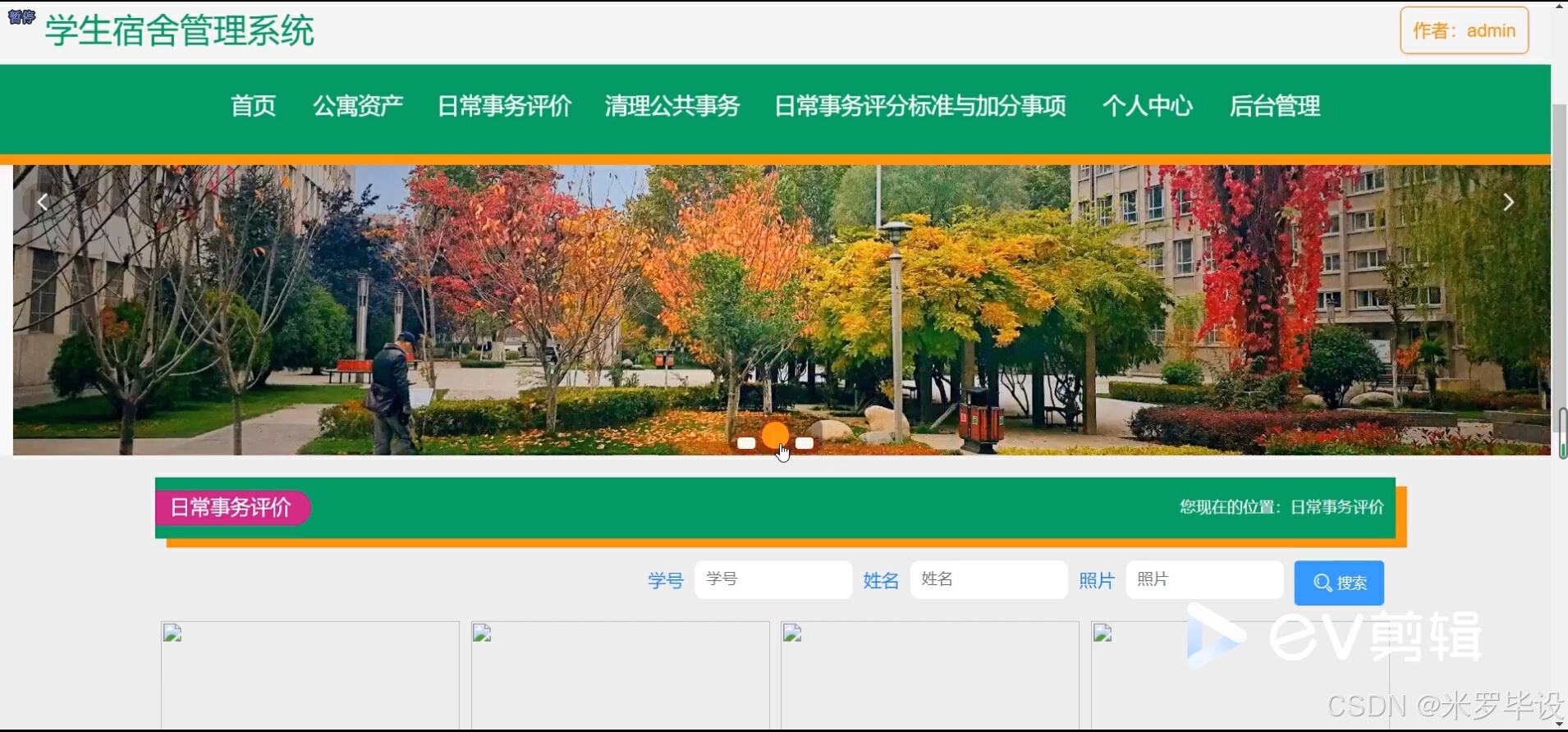Open the 个人中心 menu
The image size is (1568, 732).
coord(1147,106)
